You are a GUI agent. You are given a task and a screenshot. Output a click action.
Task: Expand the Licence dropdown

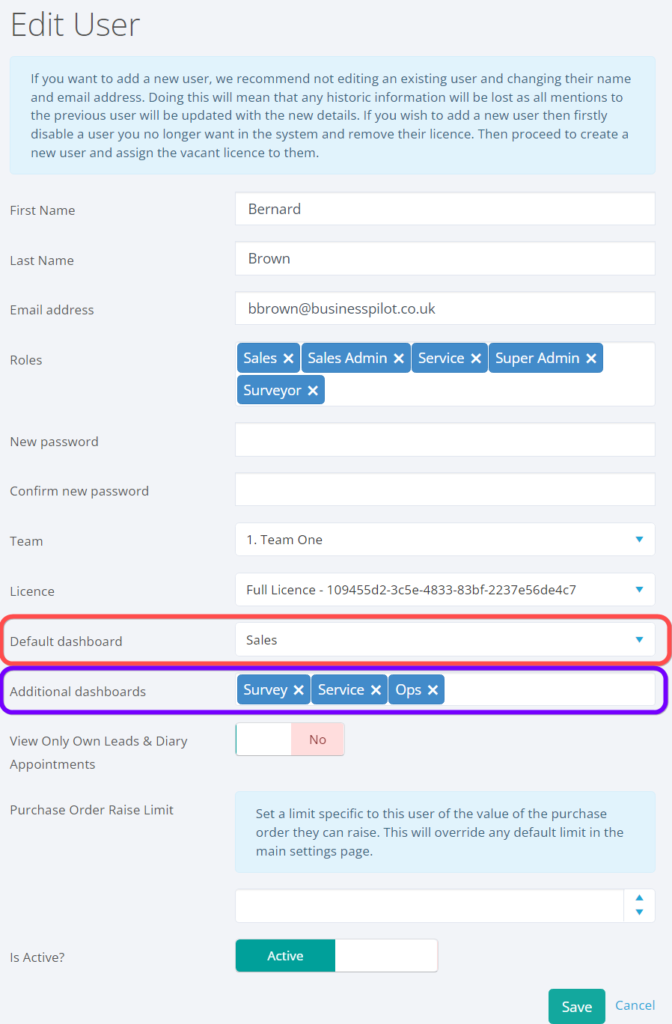click(445, 590)
